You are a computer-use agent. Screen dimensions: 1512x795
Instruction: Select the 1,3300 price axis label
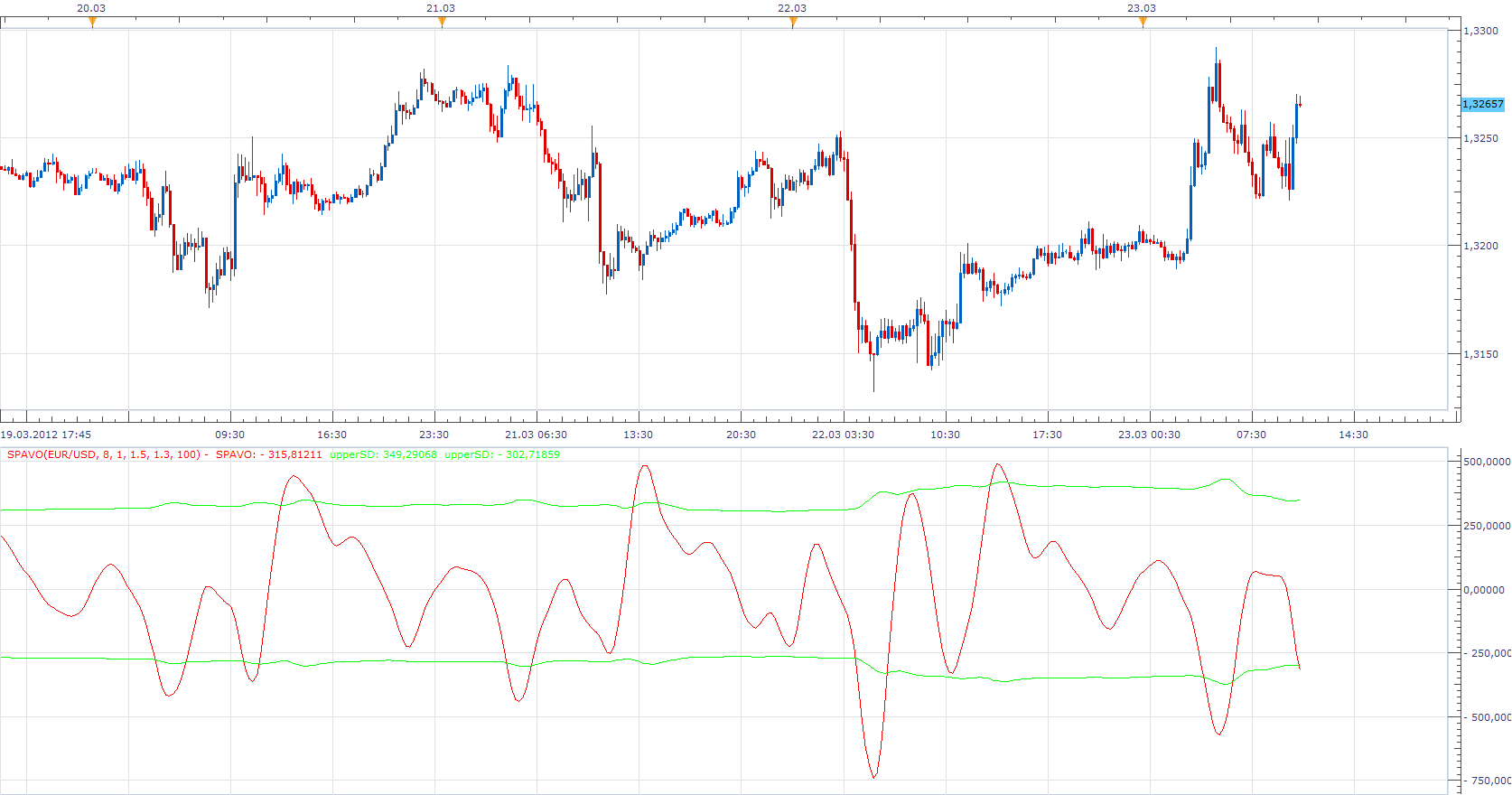(1481, 31)
